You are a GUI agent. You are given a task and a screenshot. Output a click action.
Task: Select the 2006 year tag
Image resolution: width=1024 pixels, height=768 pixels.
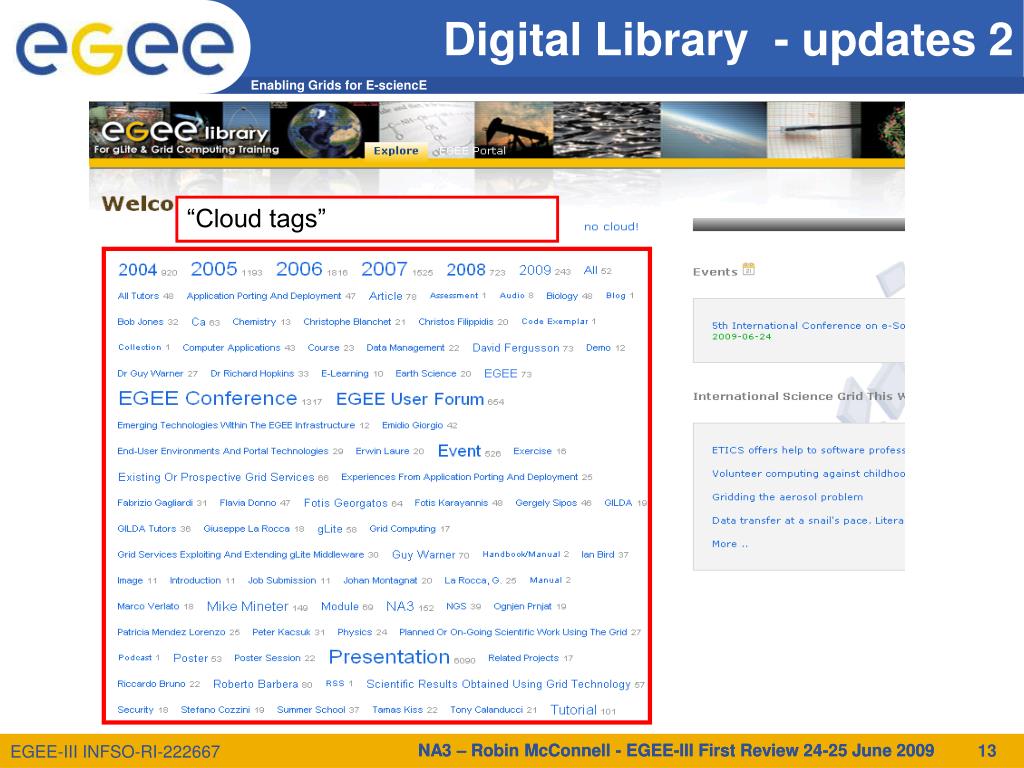click(299, 268)
